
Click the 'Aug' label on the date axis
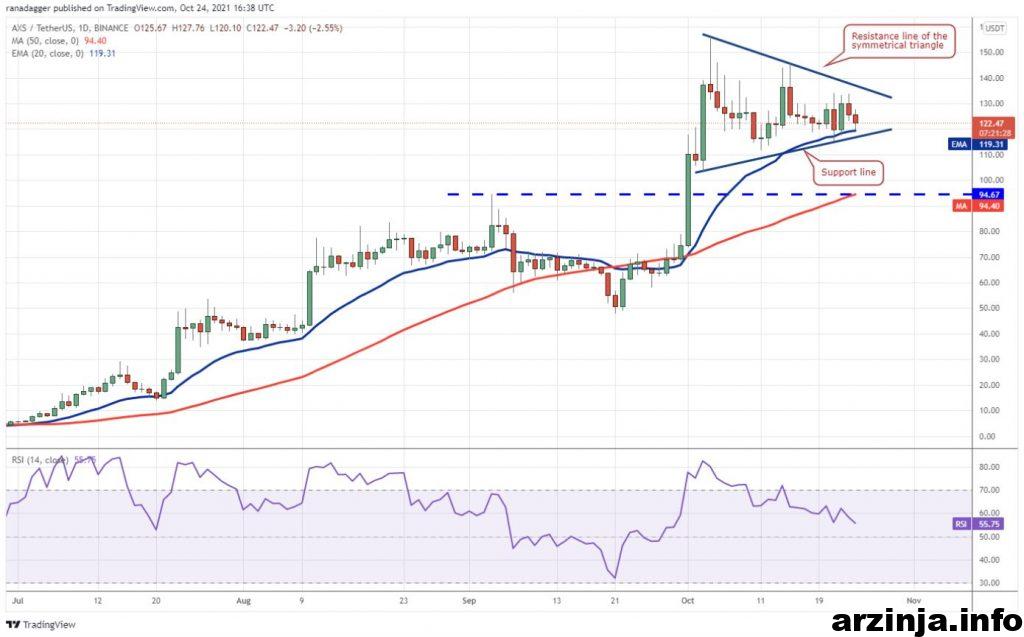tap(243, 601)
